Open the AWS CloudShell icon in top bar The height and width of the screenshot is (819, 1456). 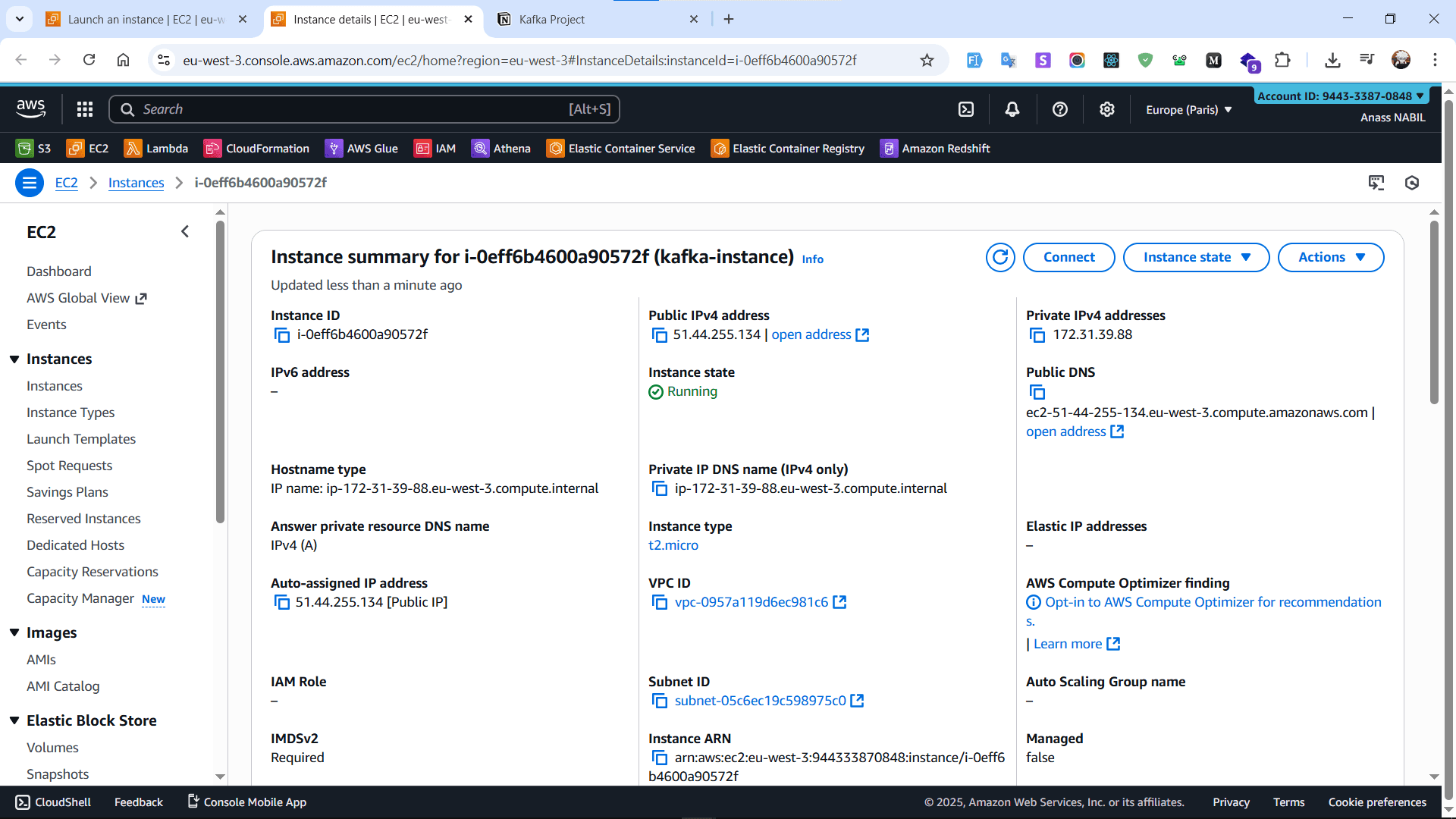tap(965, 109)
